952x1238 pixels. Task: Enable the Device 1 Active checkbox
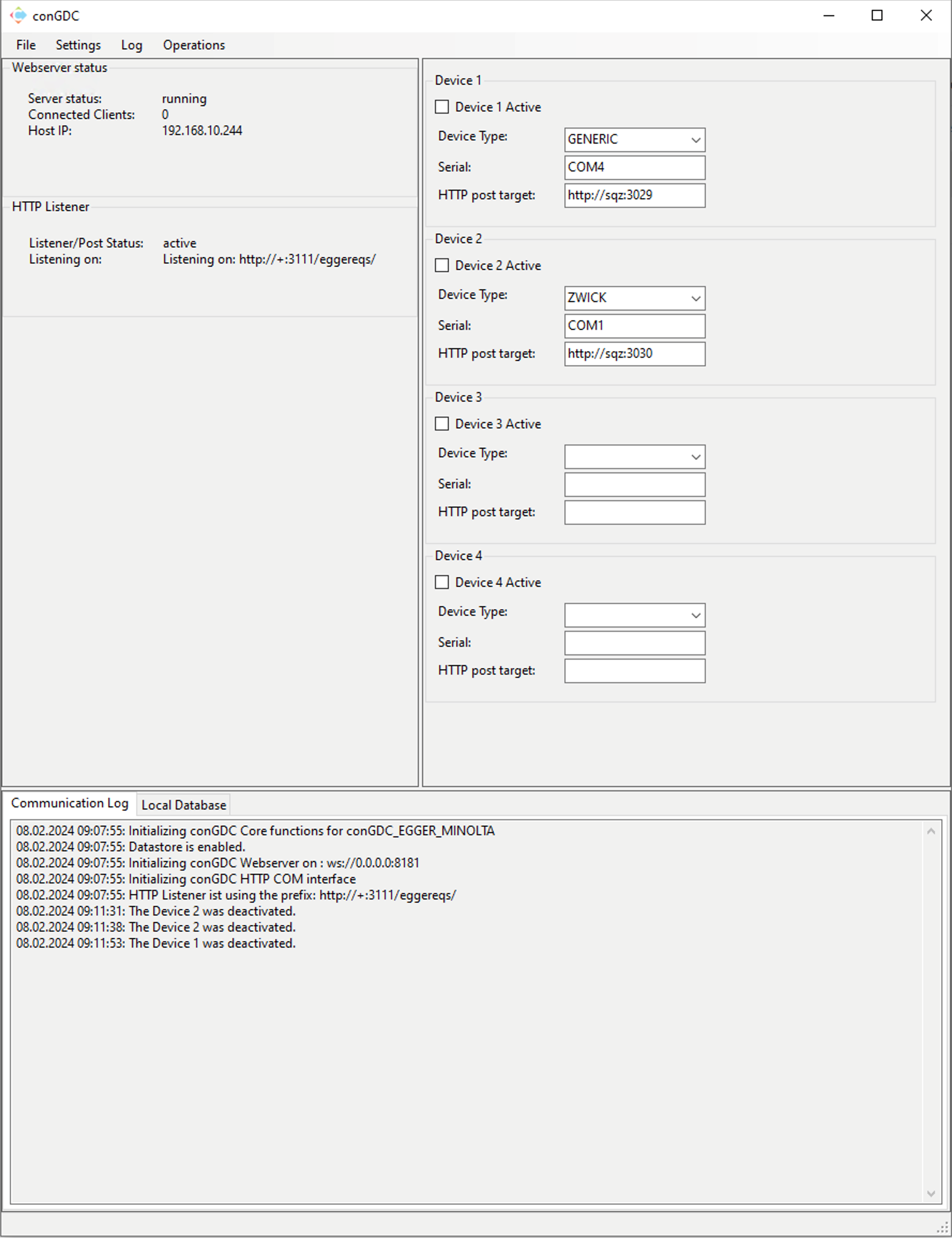pyautogui.click(x=441, y=107)
